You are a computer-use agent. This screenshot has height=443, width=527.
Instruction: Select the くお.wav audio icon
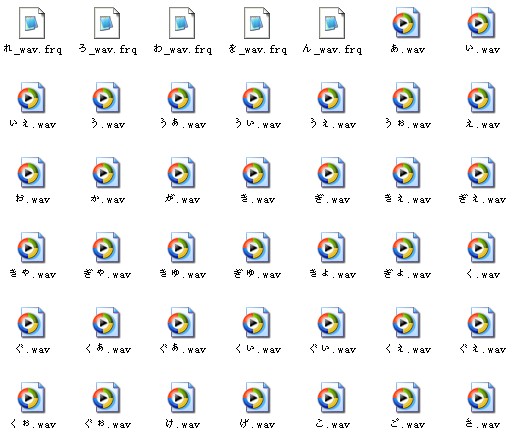32,397
